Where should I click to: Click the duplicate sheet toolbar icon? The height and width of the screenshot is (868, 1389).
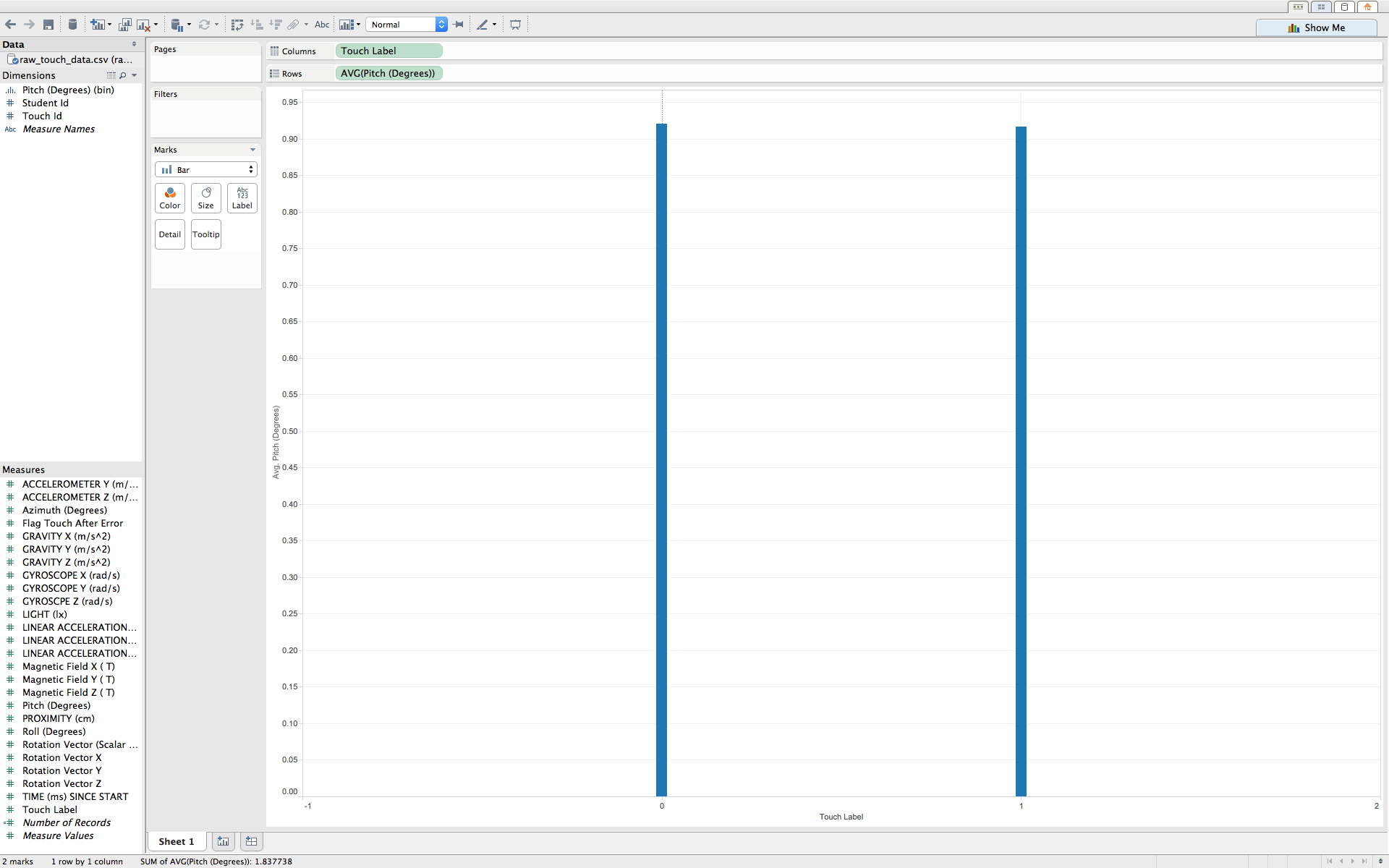click(x=124, y=25)
